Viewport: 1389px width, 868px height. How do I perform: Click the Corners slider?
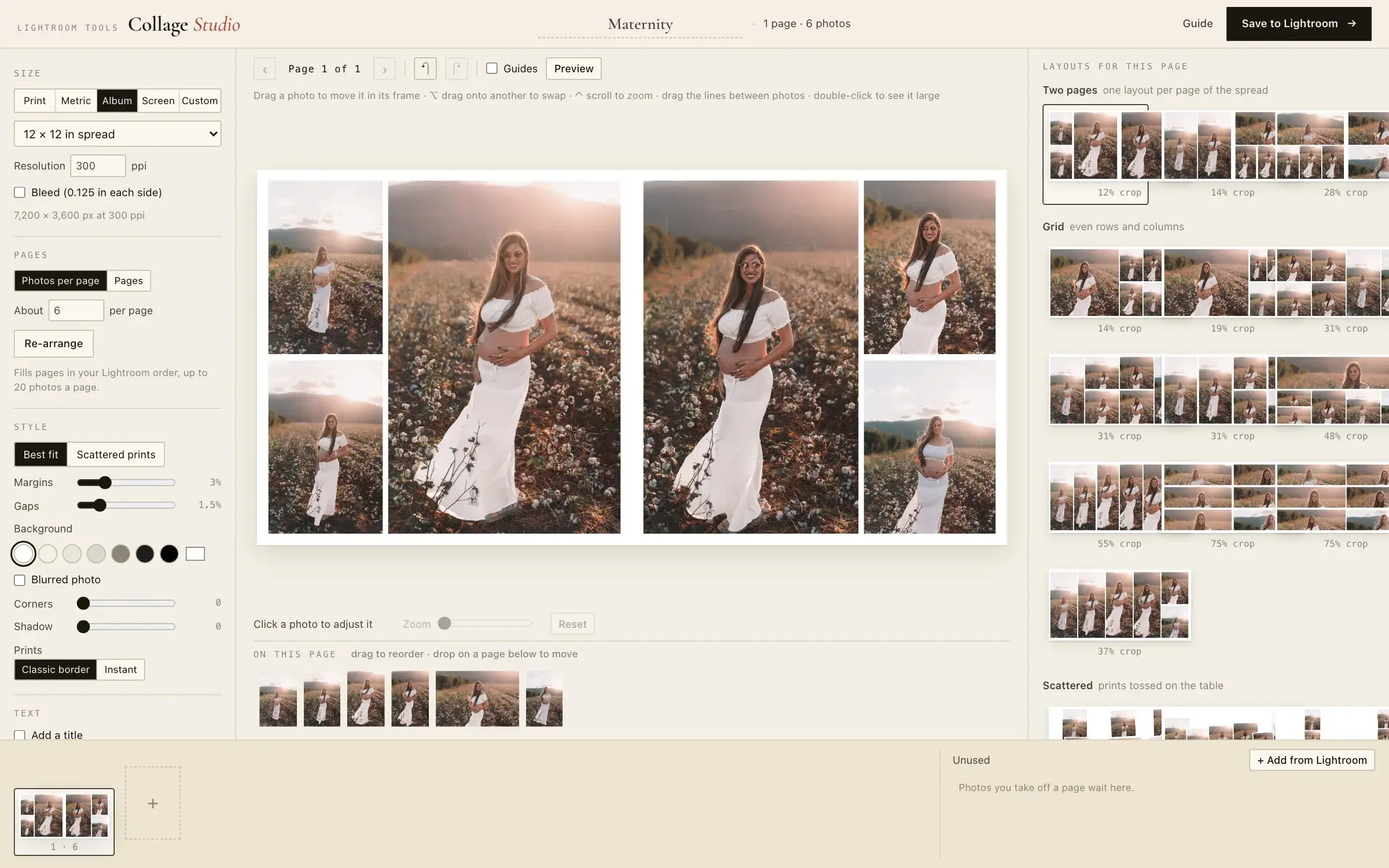126,604
